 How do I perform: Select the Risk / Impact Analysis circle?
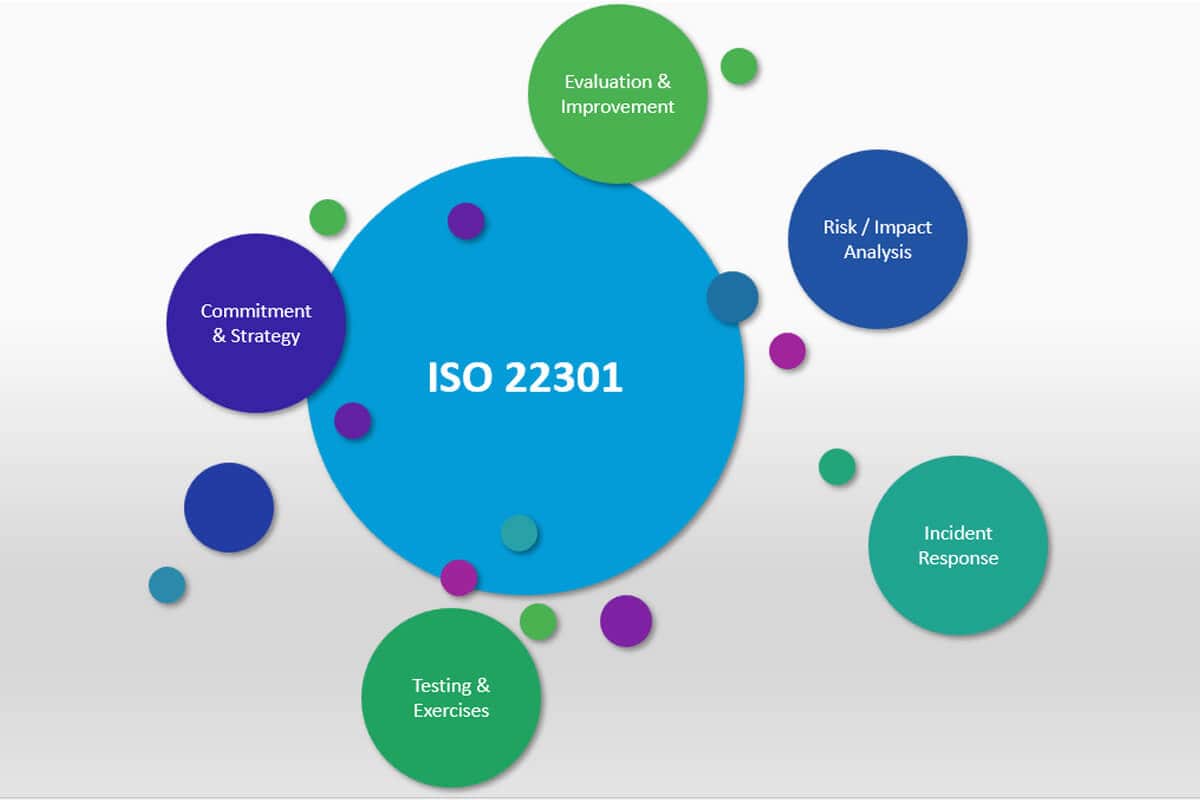[x=877, y=240]
